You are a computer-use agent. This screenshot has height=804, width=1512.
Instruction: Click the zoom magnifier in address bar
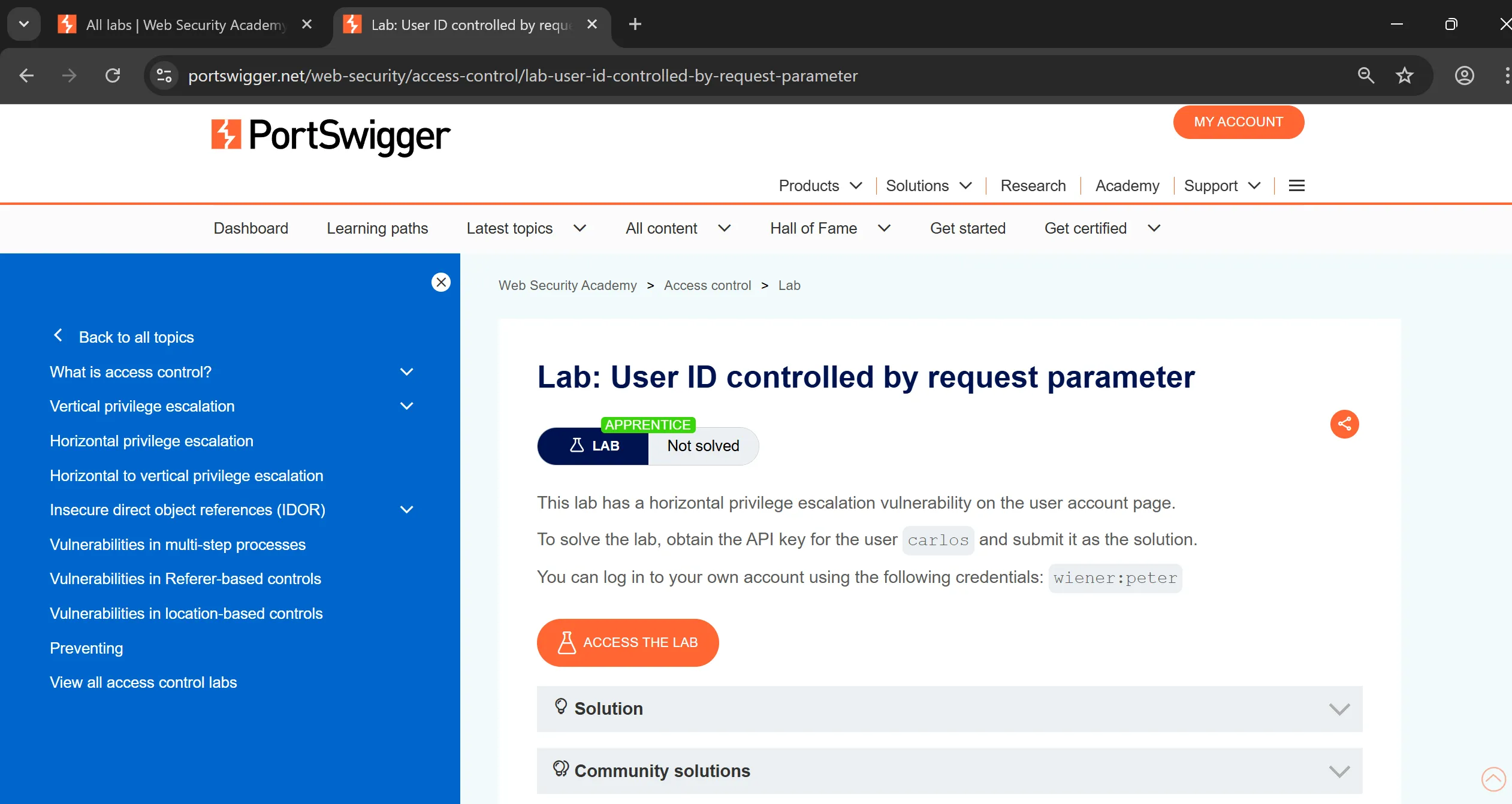pyautogui.click(x=1366, y=75)
